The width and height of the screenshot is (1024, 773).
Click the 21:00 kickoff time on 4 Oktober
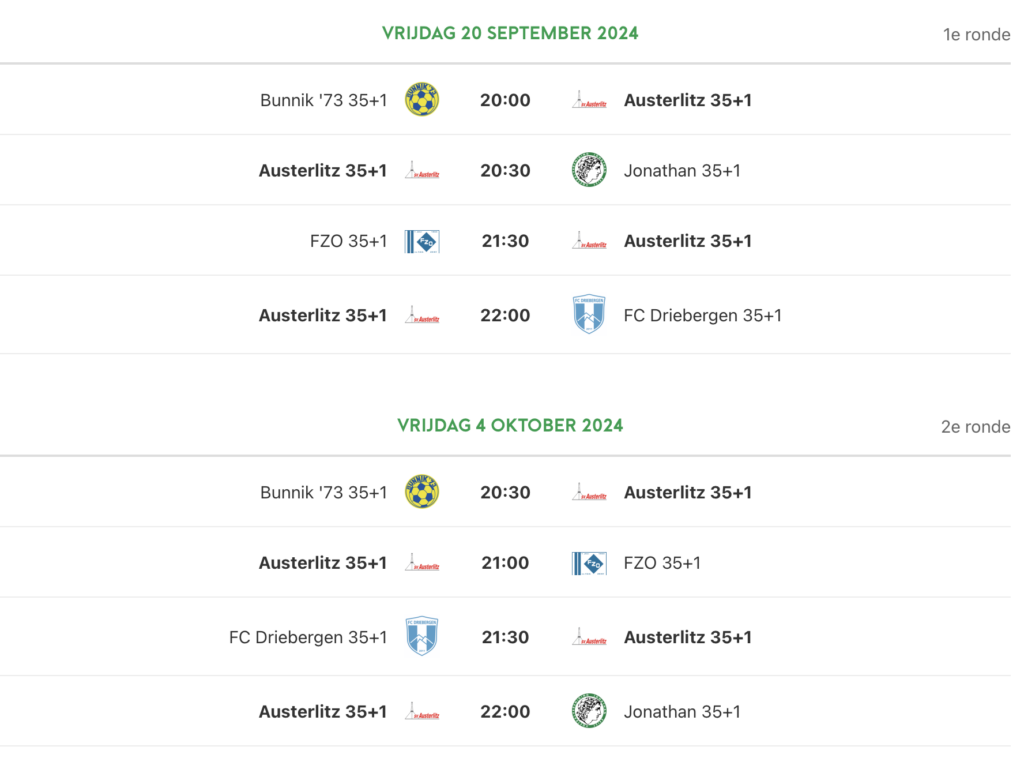pos(505,563)
